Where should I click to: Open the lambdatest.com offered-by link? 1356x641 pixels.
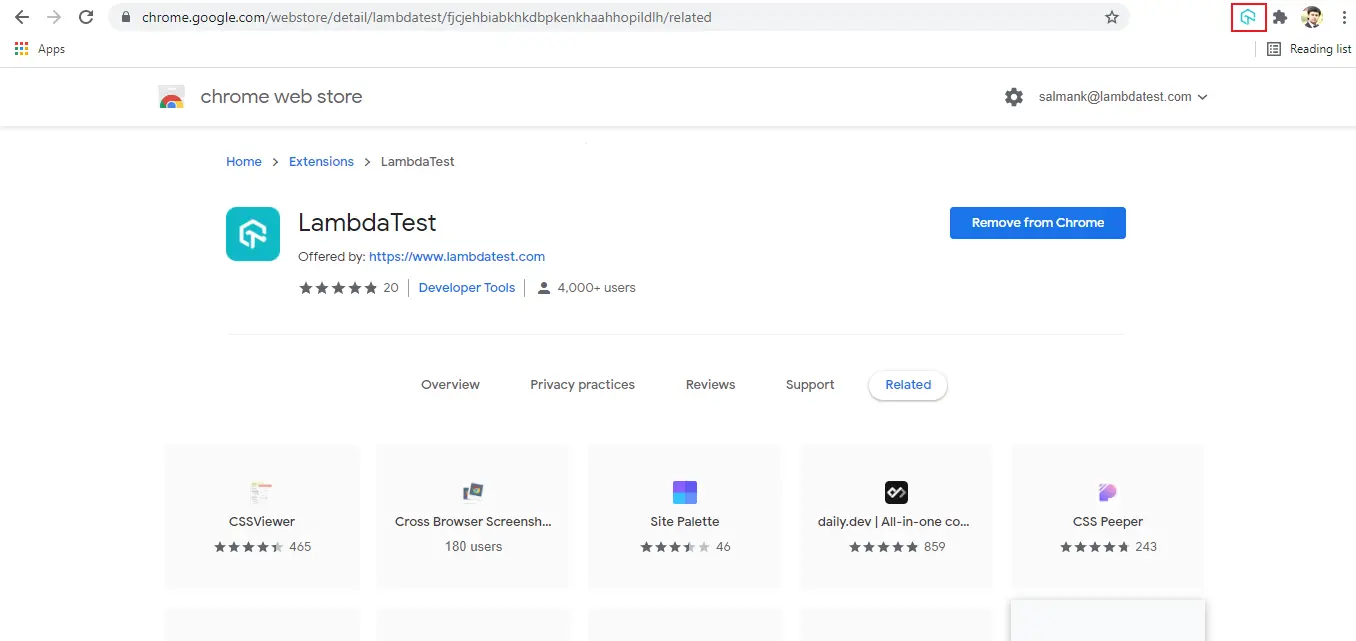(456, 257)
